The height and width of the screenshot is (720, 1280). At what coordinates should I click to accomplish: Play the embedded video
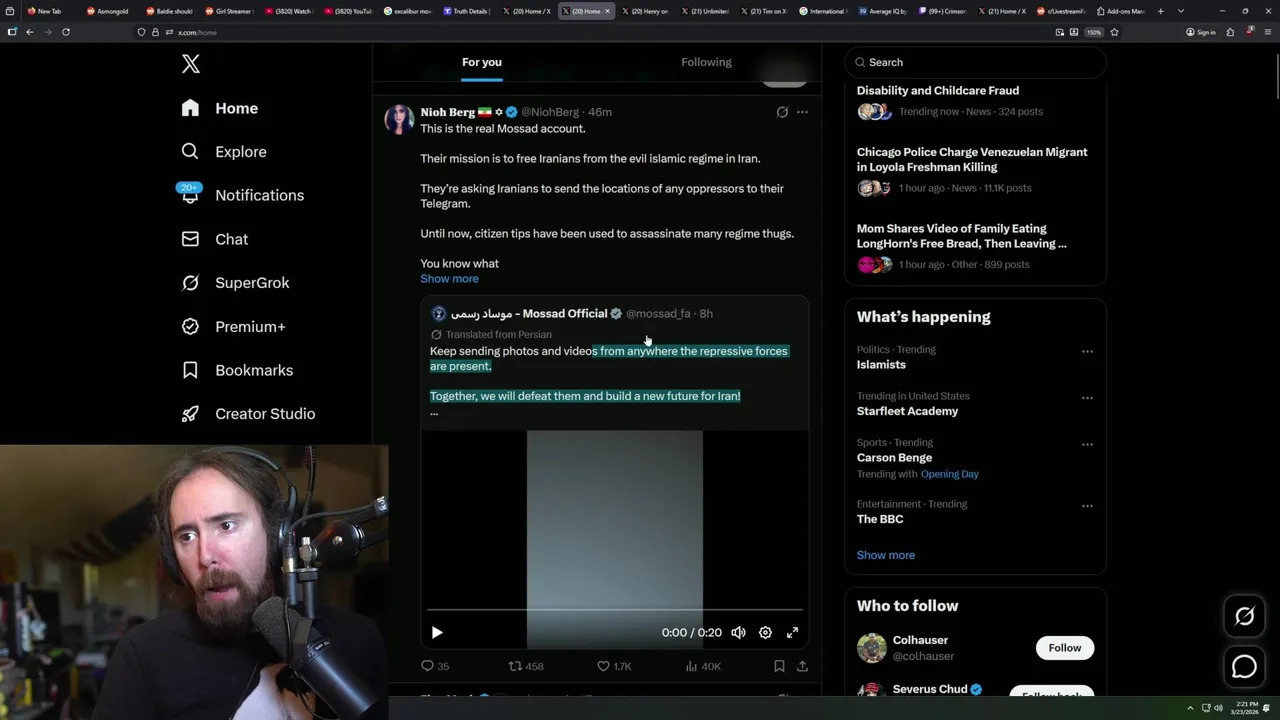[437, 632]
